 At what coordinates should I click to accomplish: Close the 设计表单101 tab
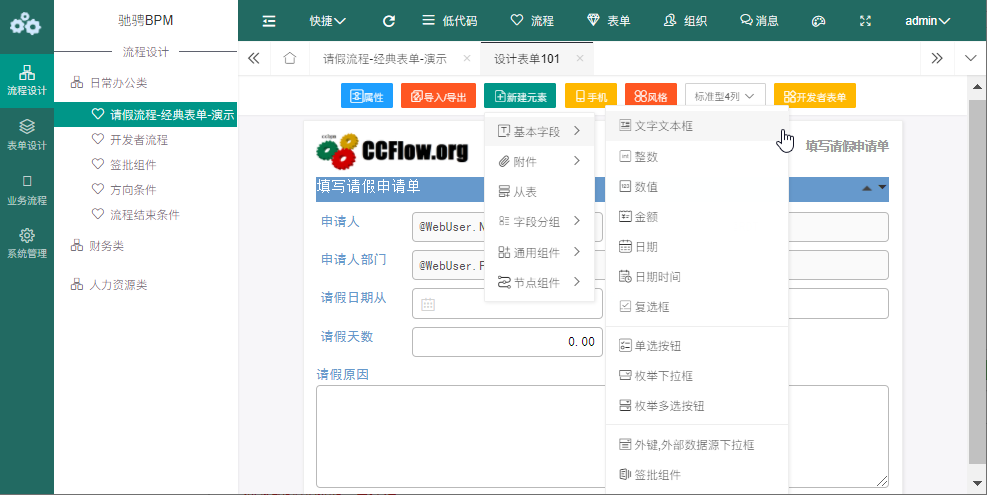coord(580,58)
